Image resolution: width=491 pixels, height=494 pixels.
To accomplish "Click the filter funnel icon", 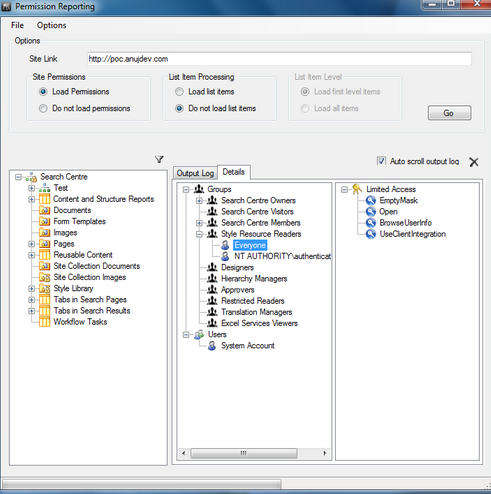I will [159, 159].
